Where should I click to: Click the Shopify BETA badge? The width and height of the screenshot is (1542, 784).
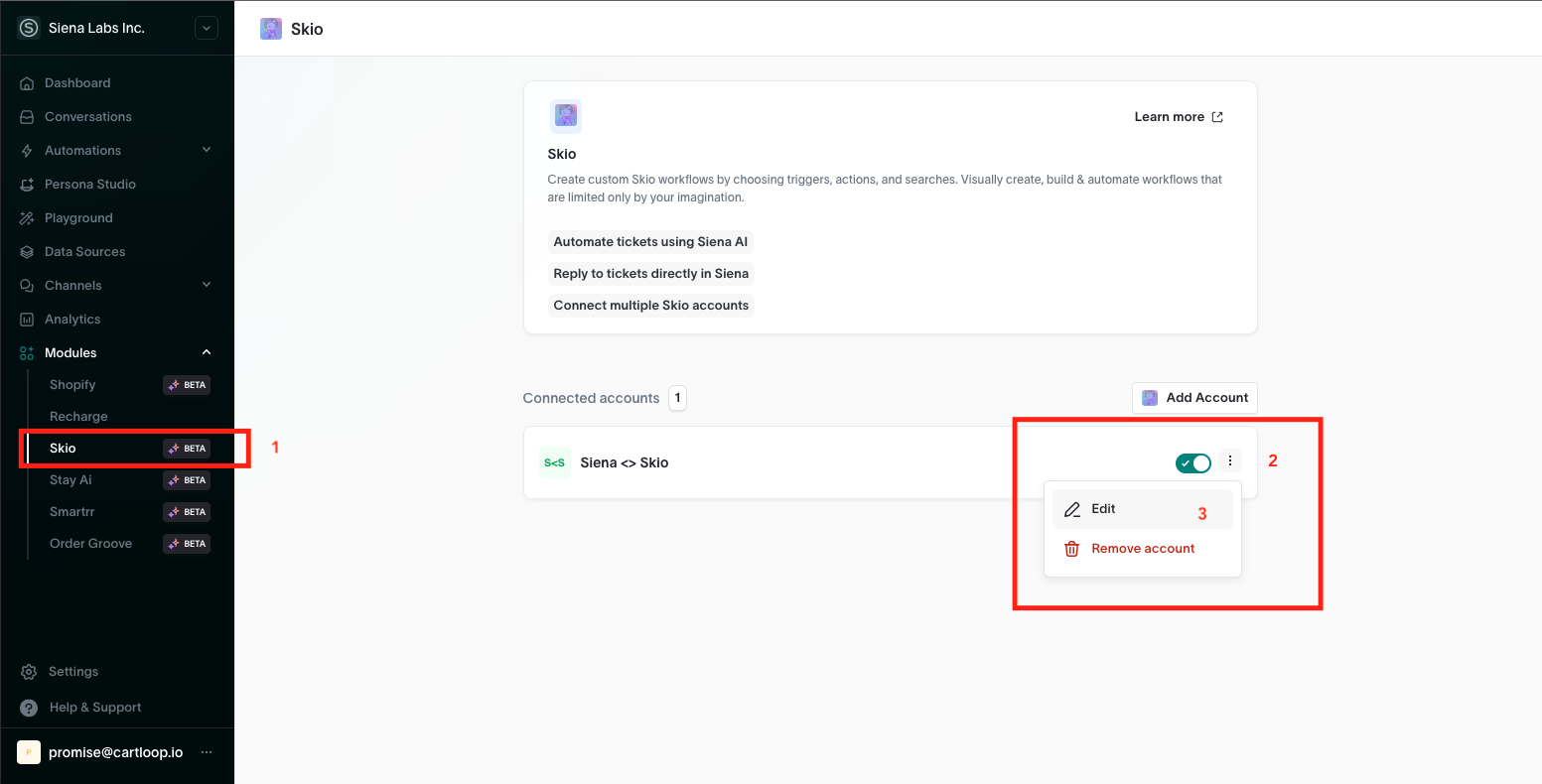(187, 385)
